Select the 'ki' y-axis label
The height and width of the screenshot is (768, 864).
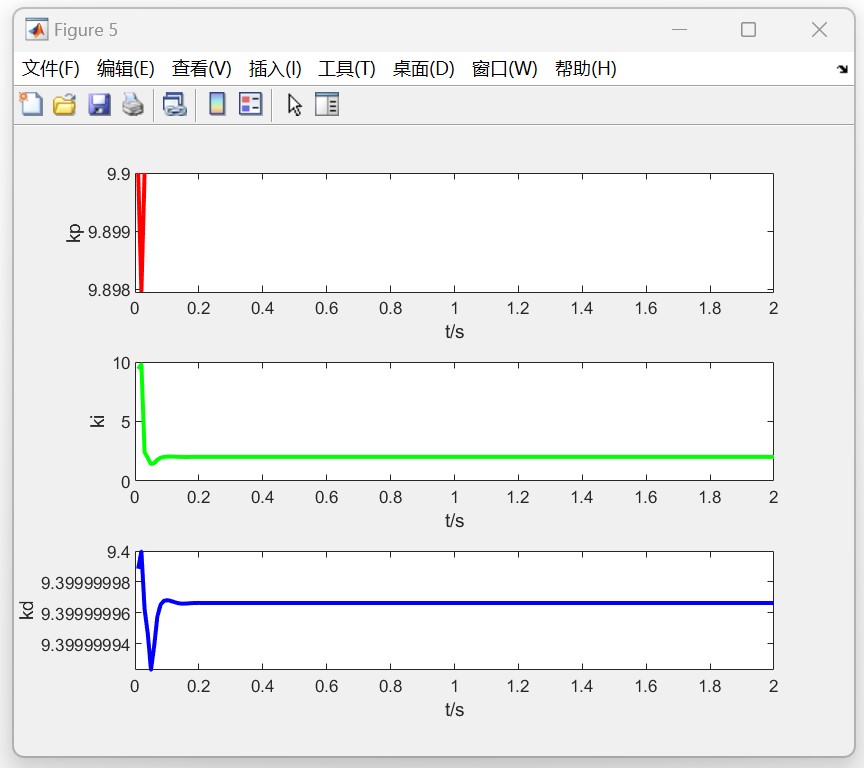[x=97, y=421]
